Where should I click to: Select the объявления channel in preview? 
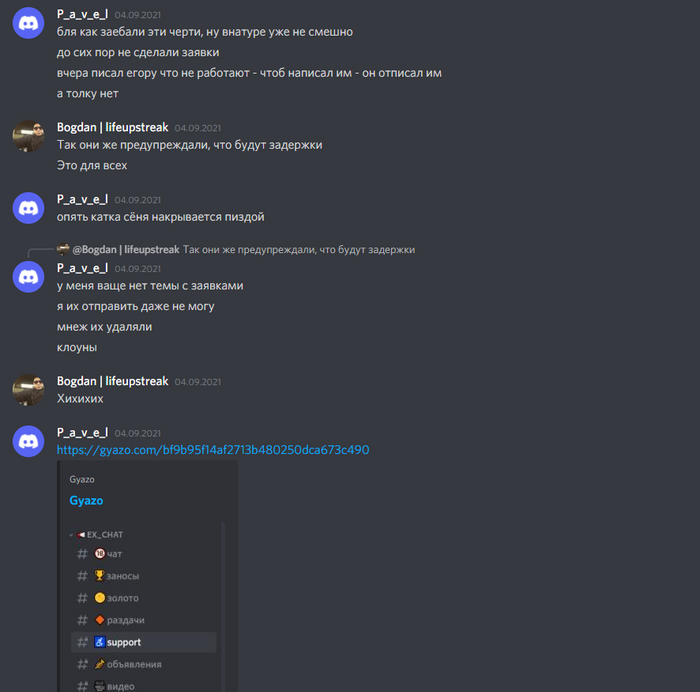tap(143, 664)
